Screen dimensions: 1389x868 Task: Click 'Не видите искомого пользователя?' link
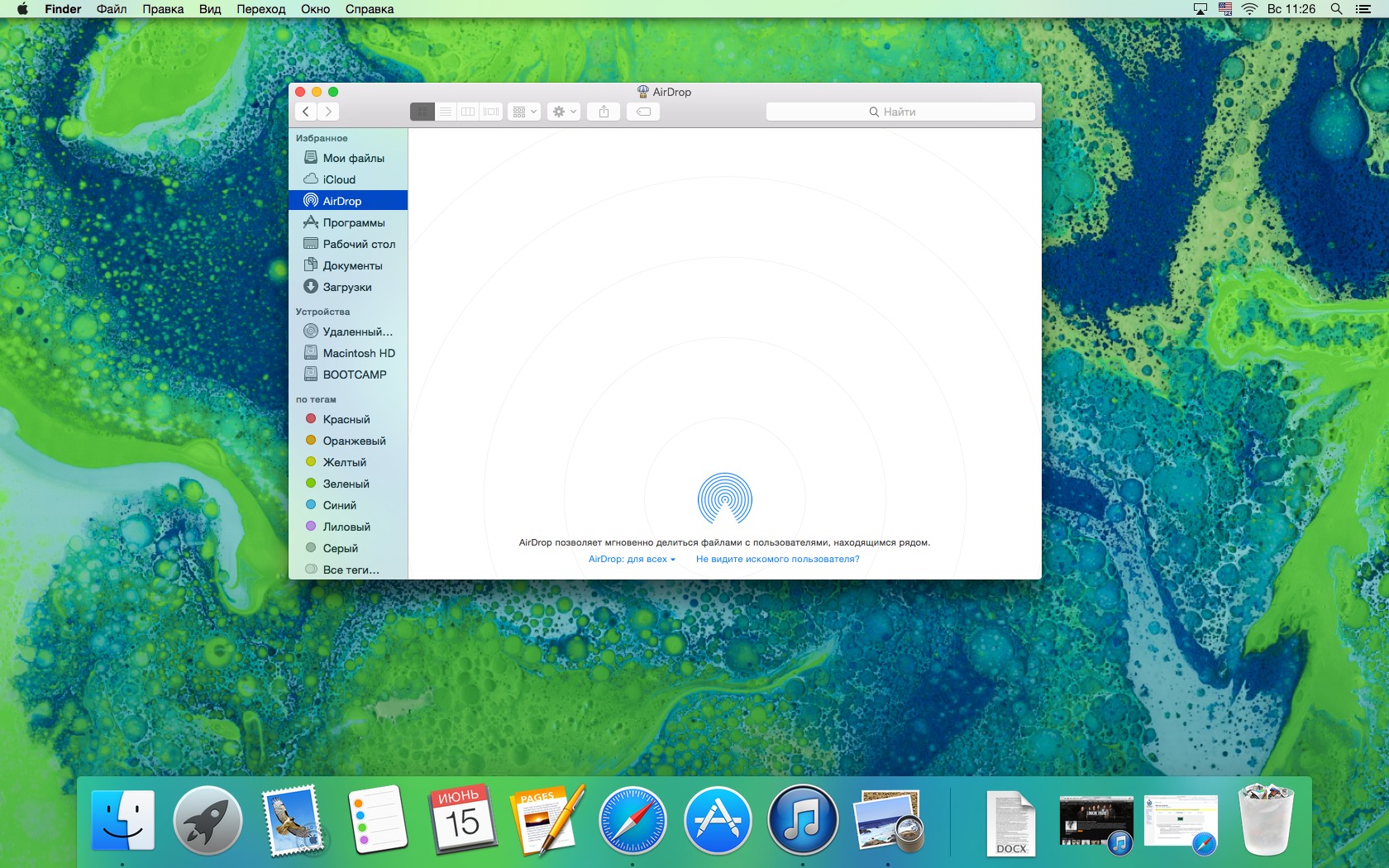(777, 560)
